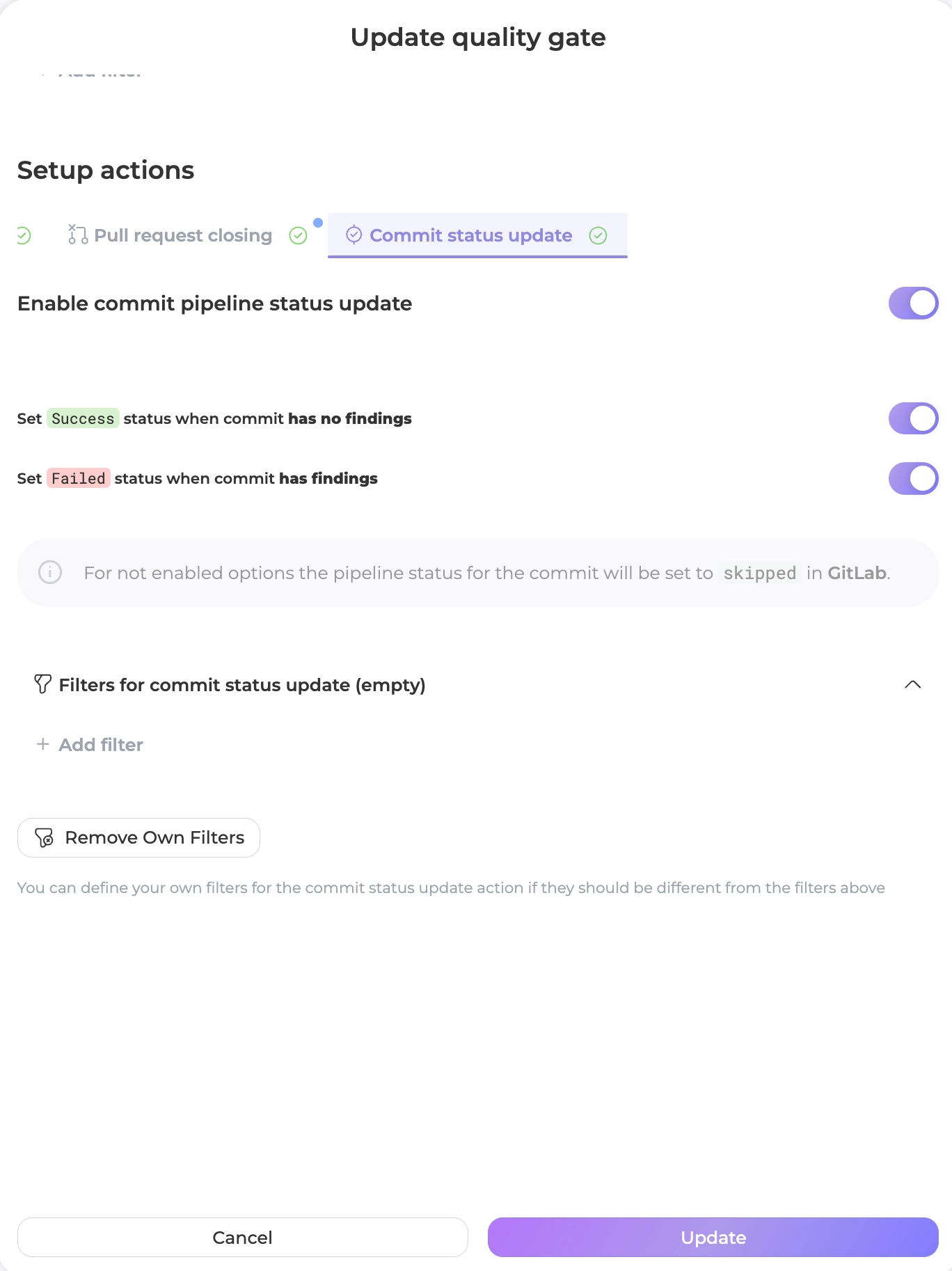The image size is (952, 1271).
Task: Click the Filters for commit status update header
Action: tap(241, 685)
